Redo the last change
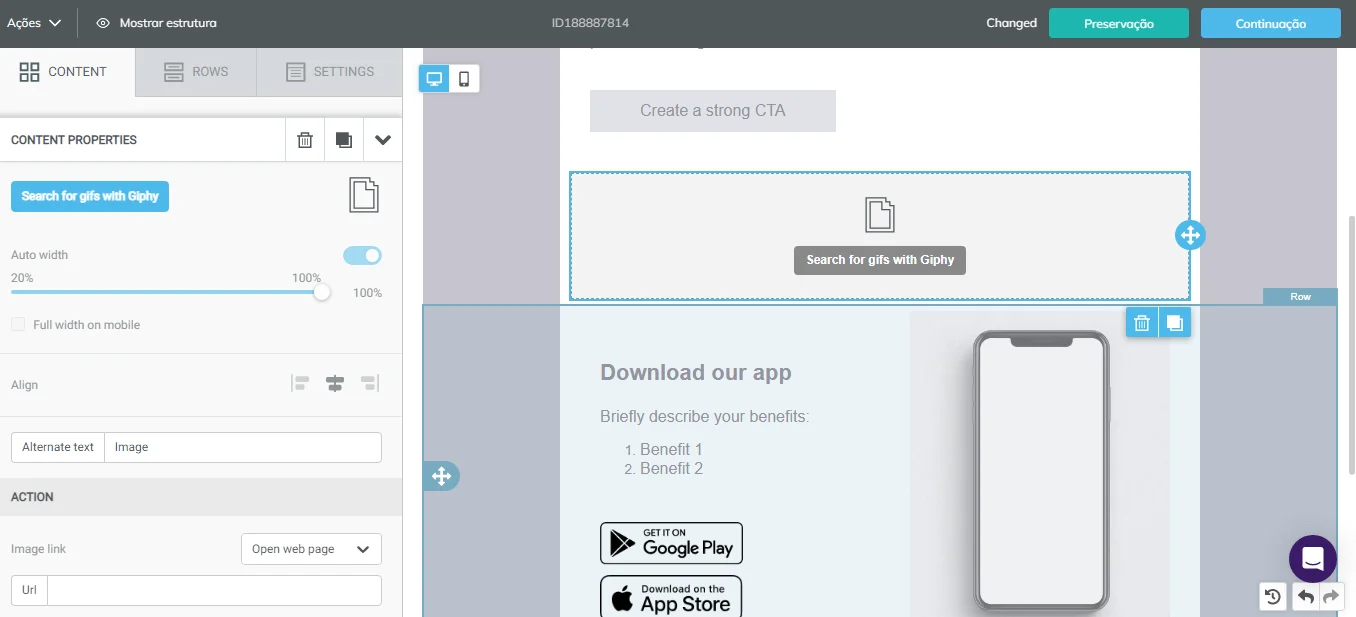1356x617 pixels. 1331,597
